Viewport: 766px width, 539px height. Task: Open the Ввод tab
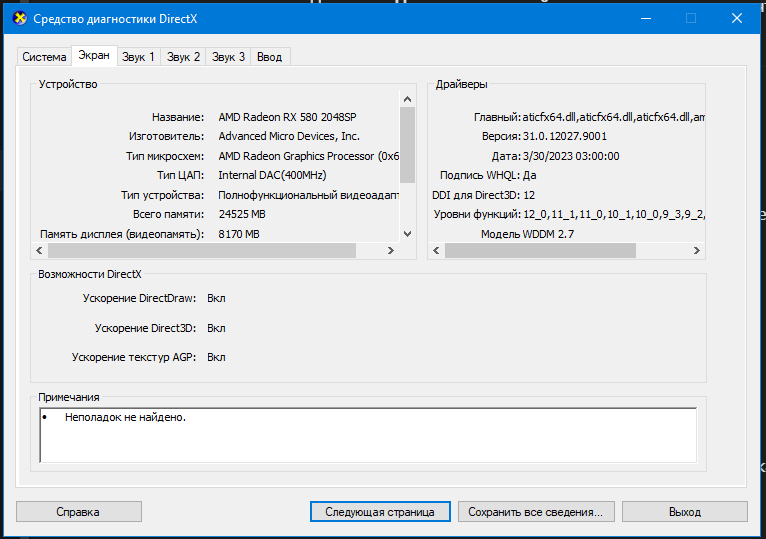[x=269, y=57]
